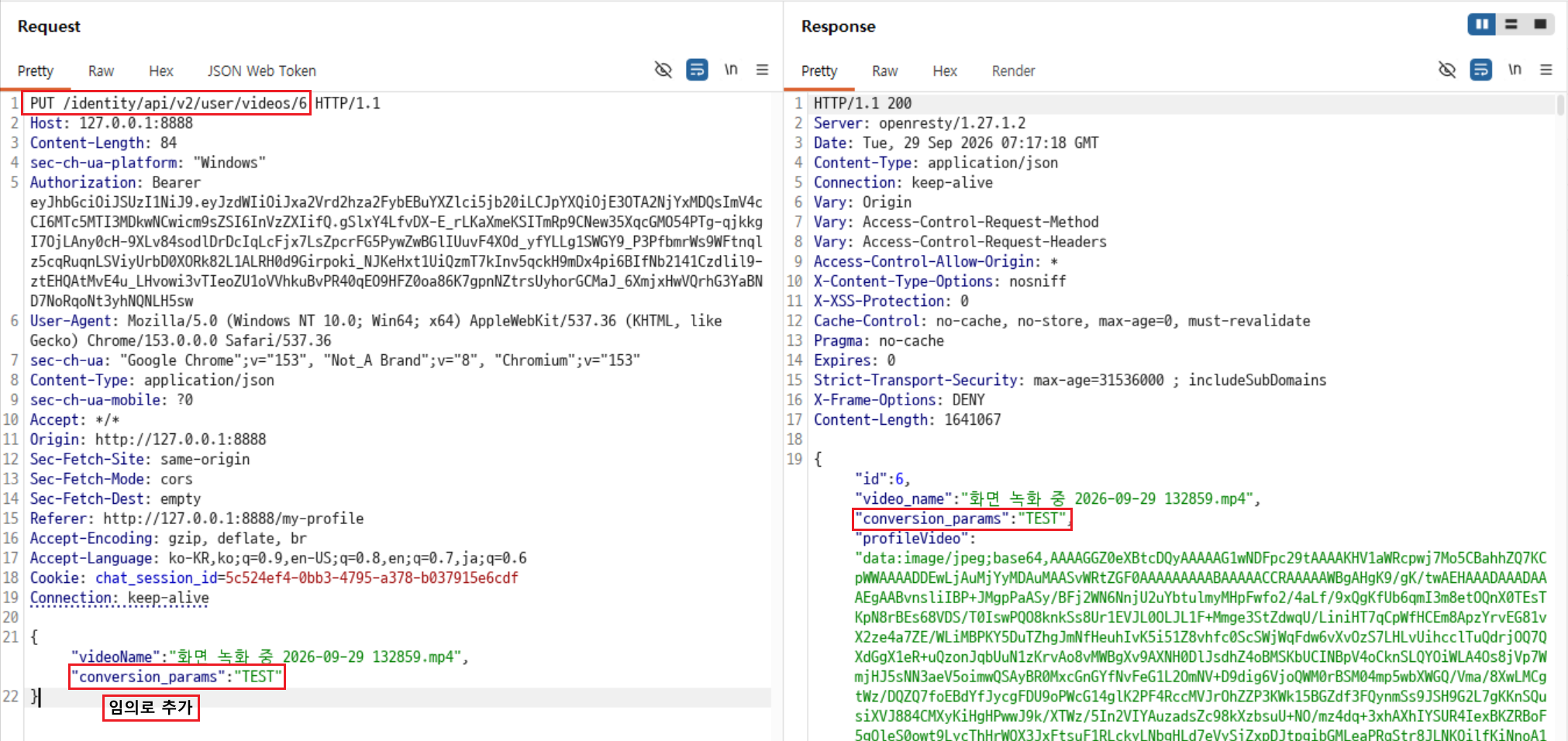Toggle word wrap icon in Response panel
Viewport: 1568px width, 741px height.
(1480, 70)
